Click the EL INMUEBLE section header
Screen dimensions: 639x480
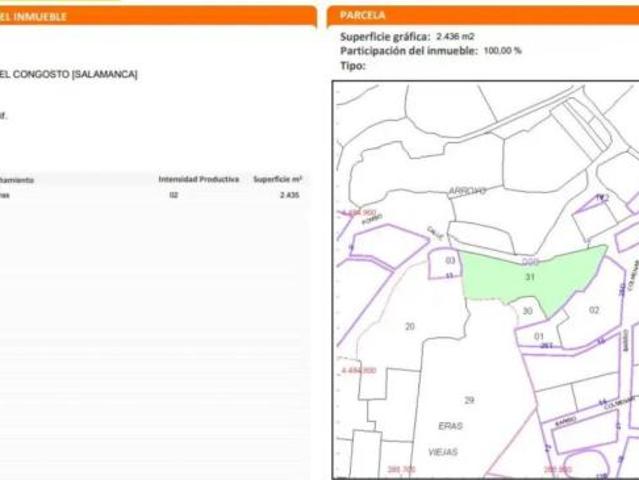157,17
